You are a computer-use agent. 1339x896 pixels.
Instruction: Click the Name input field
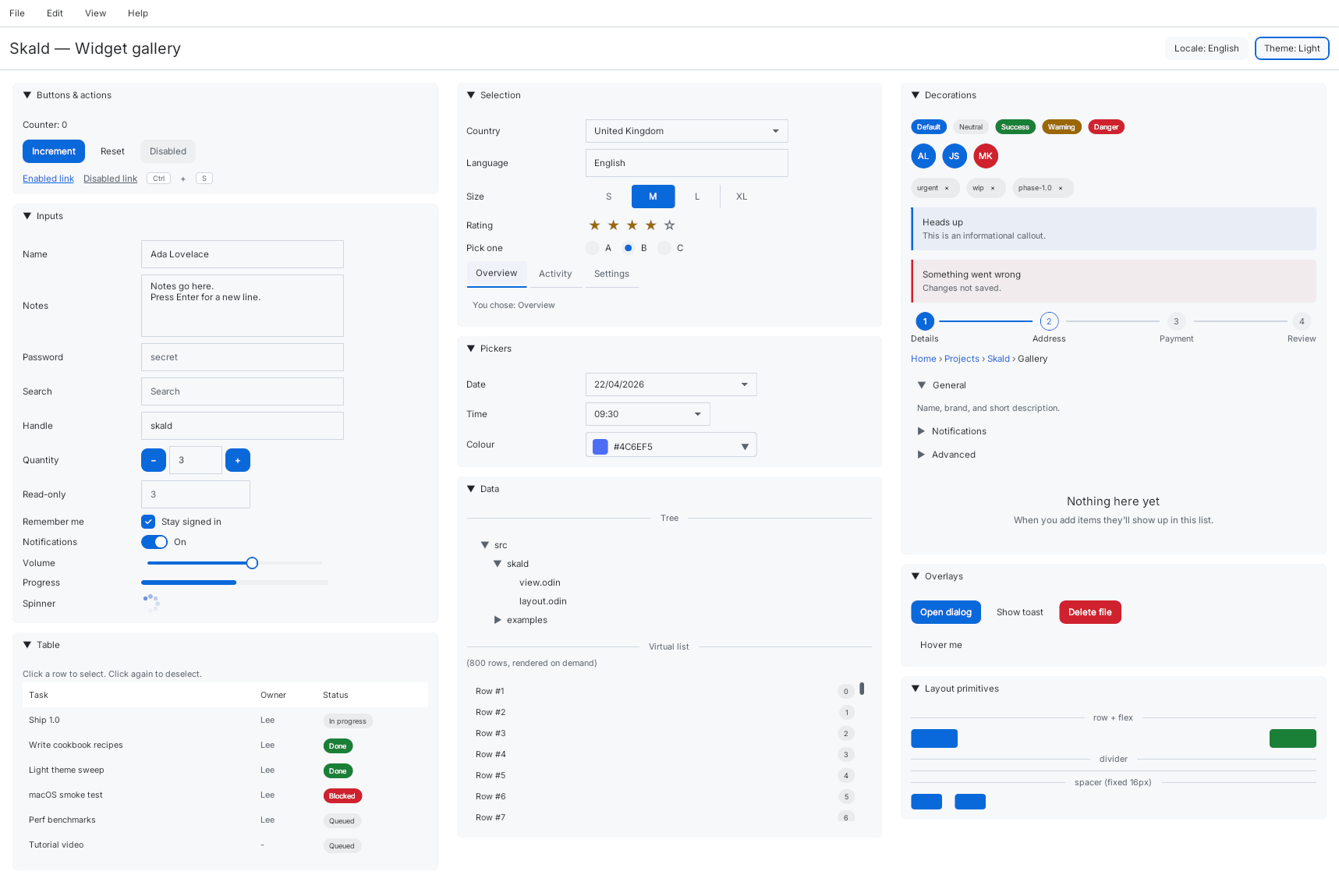(x=243, y=254)
